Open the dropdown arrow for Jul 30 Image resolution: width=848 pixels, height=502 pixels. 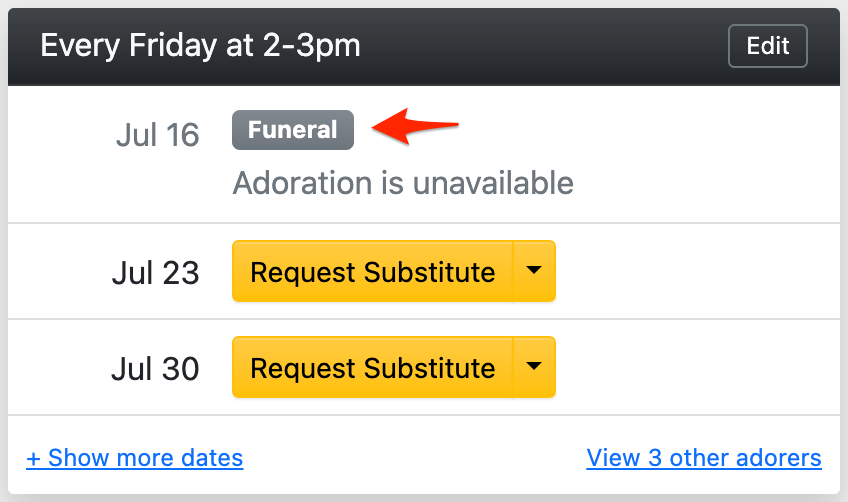click(x=534, y=368)
